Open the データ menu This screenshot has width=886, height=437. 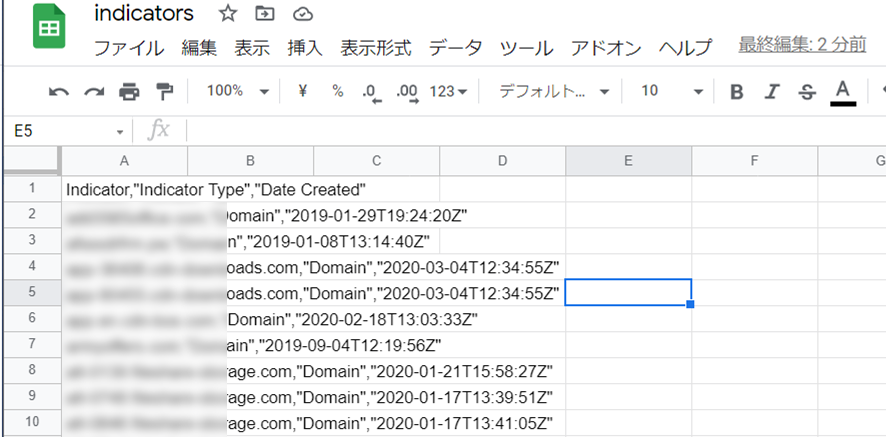pyautogui.click(x=455, y=47)
